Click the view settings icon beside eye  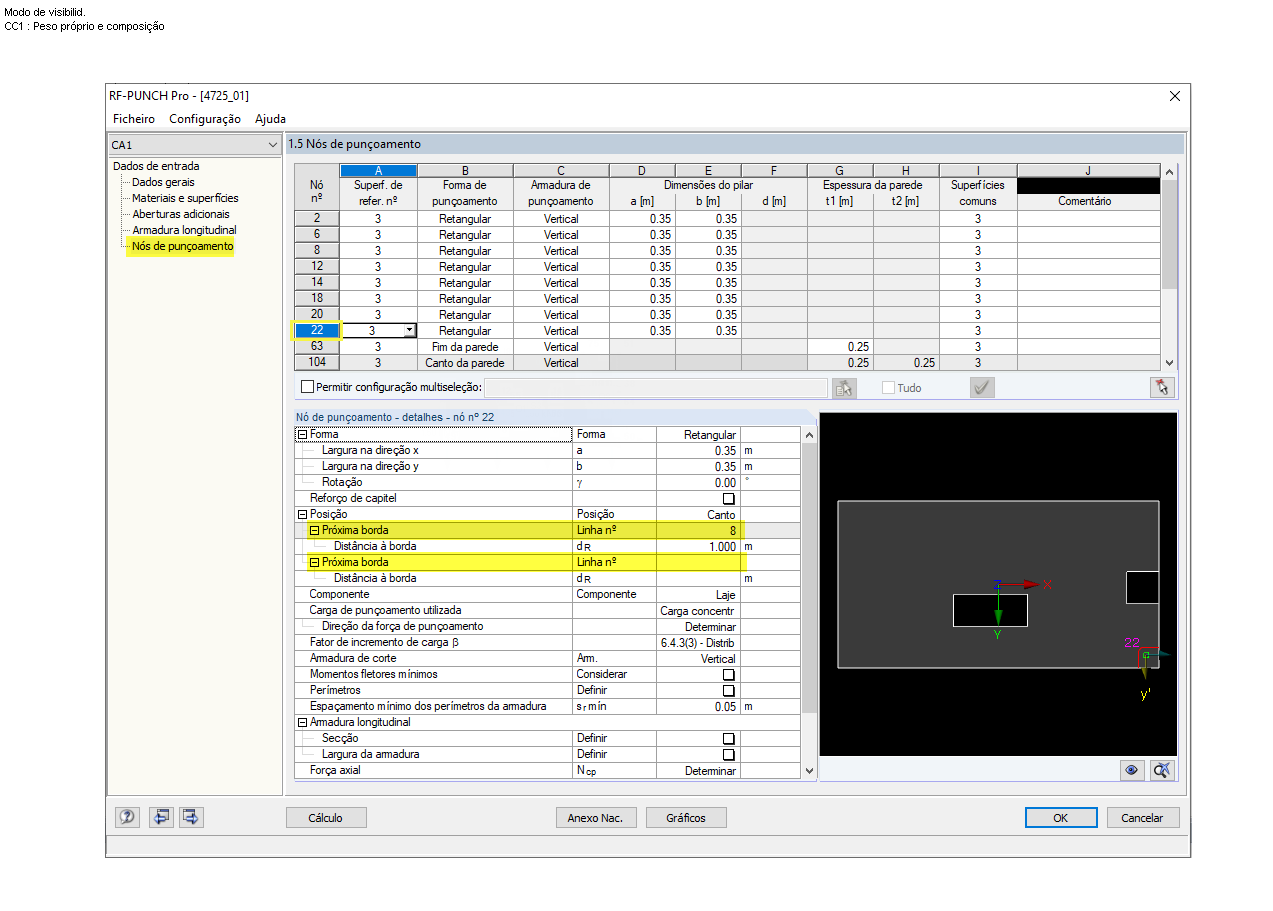(1161, 770)
